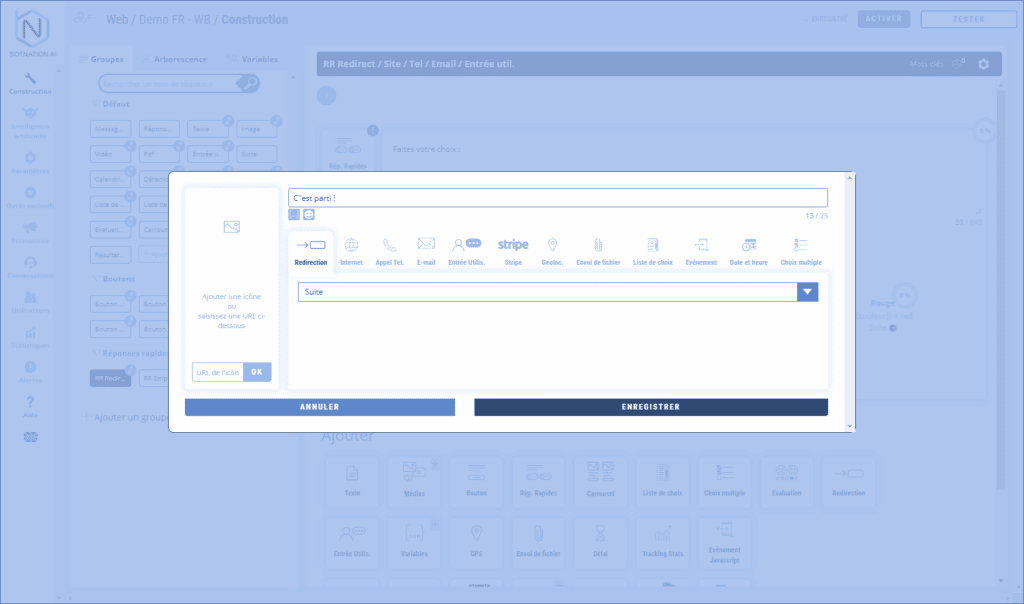Open the Evénement option
This screenshot has width=1024, height=604.
(x=701, y=249)
